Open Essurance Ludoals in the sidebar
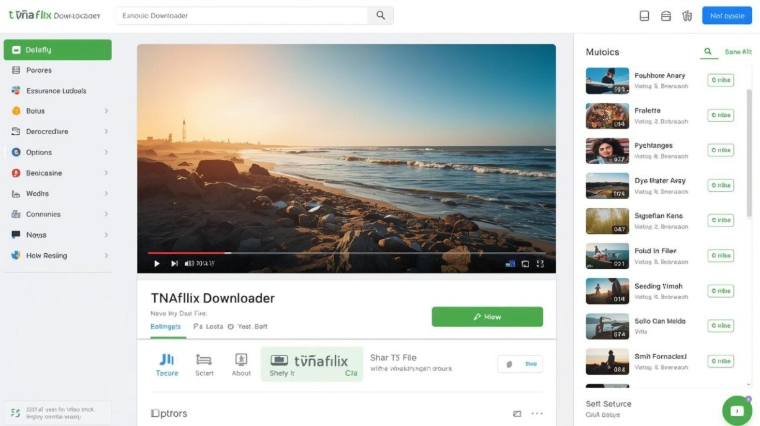This screenshot has height=426, width=760. (x=56, y=91)
